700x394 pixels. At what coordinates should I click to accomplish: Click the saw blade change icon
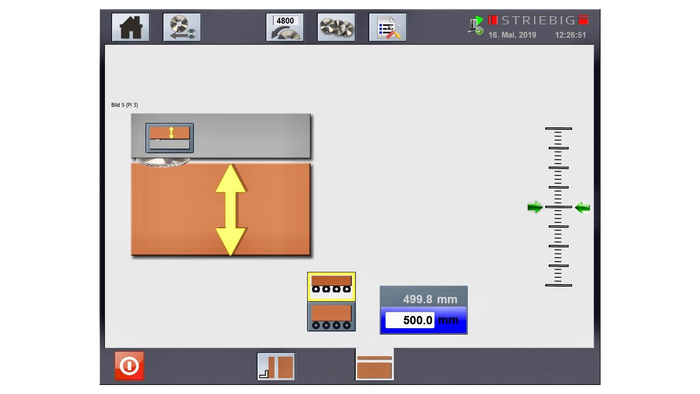pos(182,28)
